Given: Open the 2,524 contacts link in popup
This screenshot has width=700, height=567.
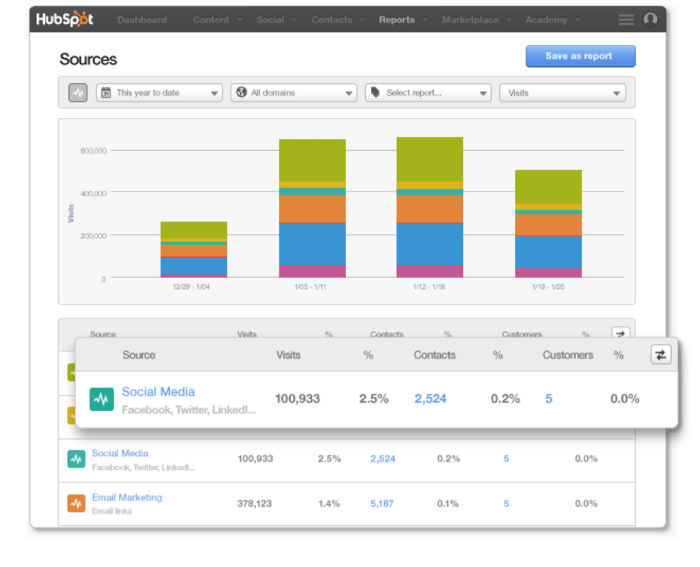Looking at the screenshot, I should tap(430, 399).
